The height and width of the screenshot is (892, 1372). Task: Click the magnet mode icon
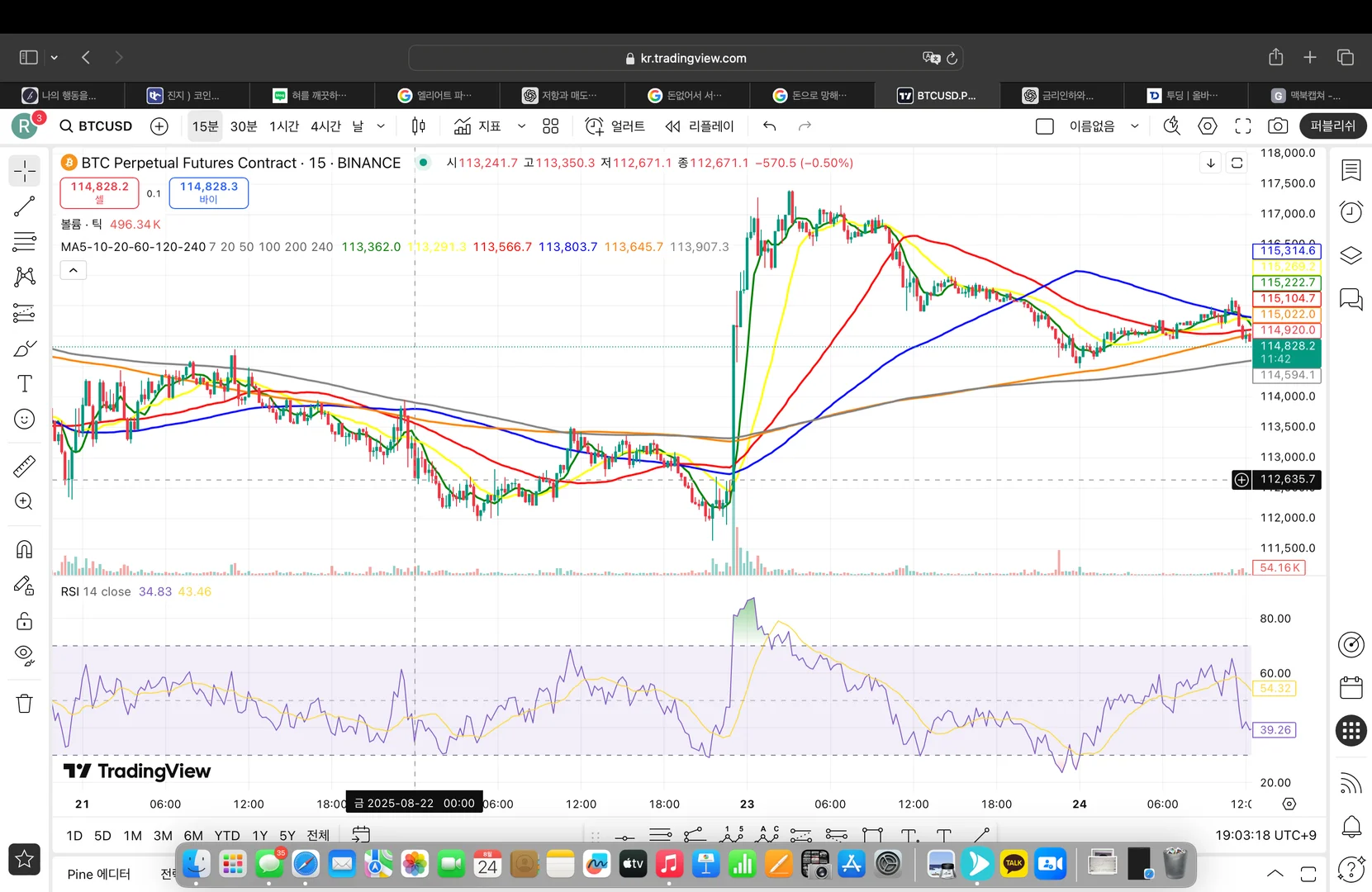[x=25, y=549]
